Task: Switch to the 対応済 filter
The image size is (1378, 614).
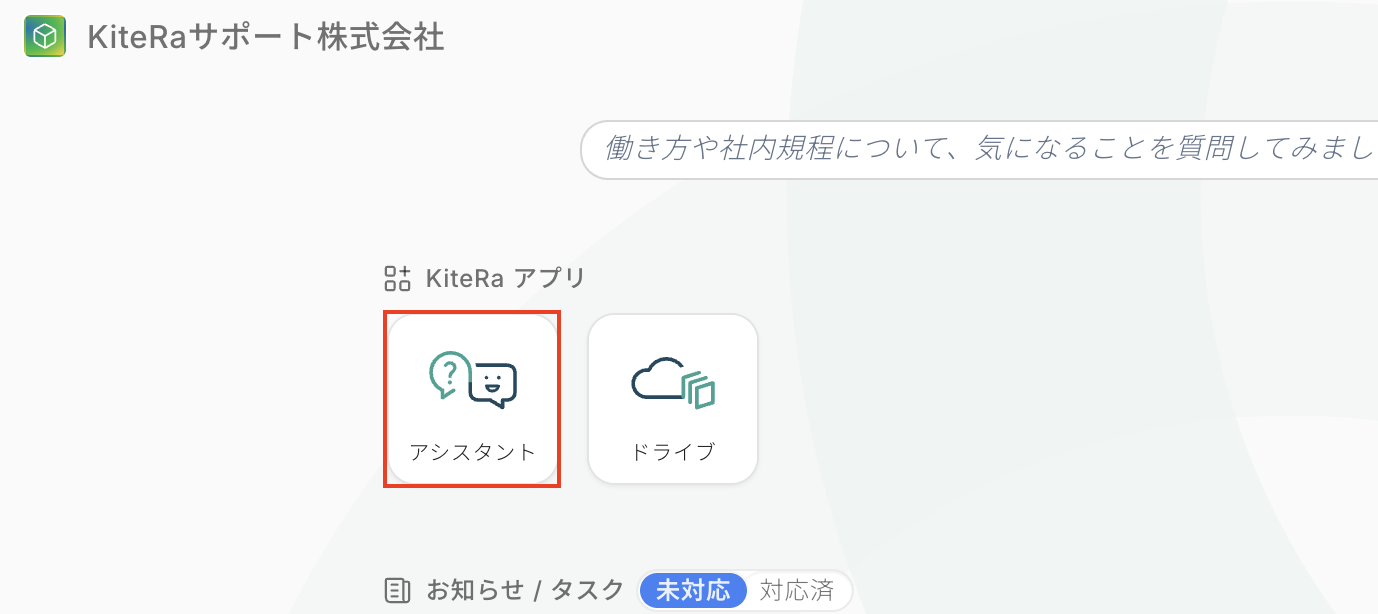Action: tap(797, 590)
